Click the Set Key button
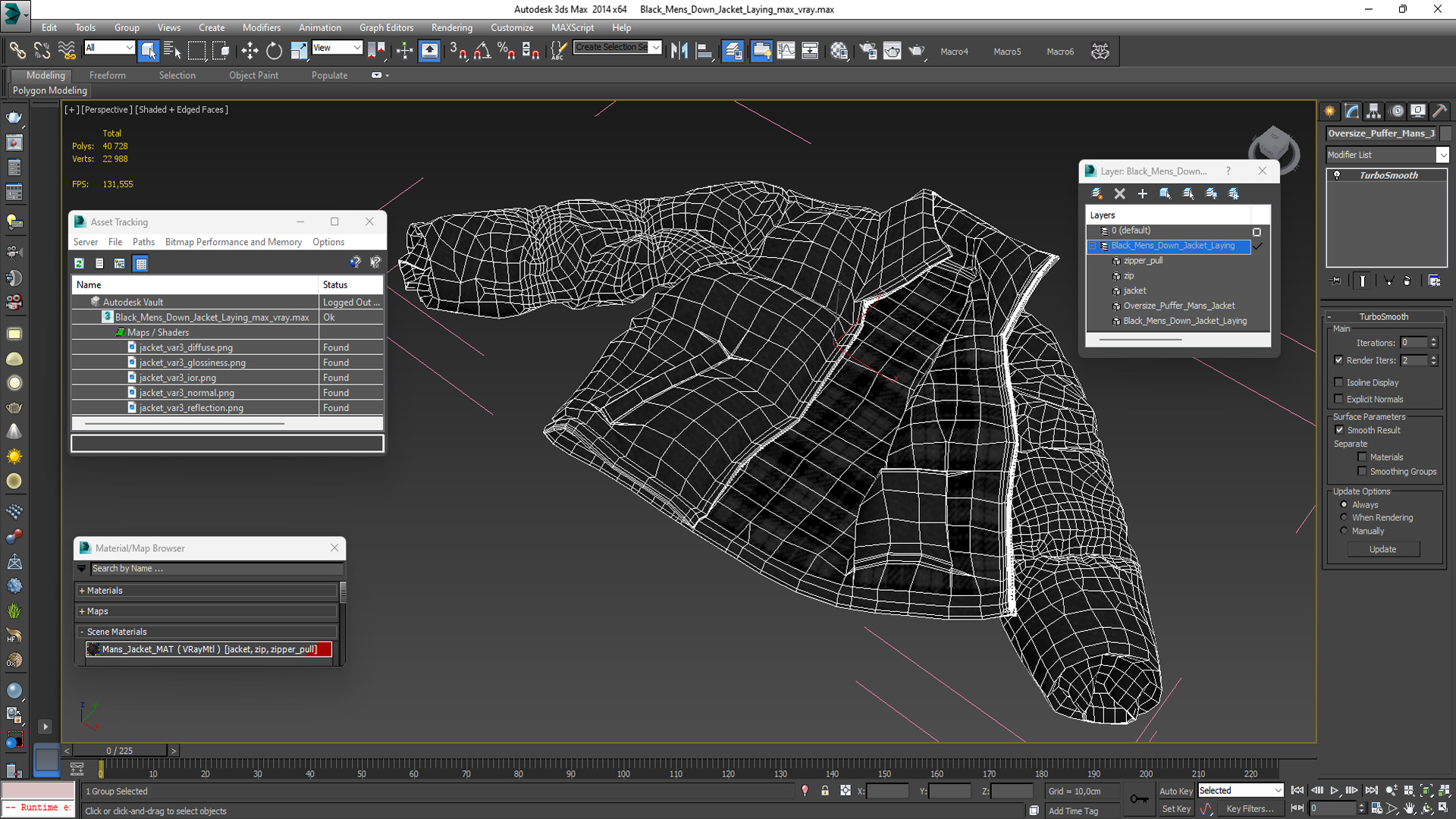The height and width of the screenshot is (819, 1456). 1176,808
